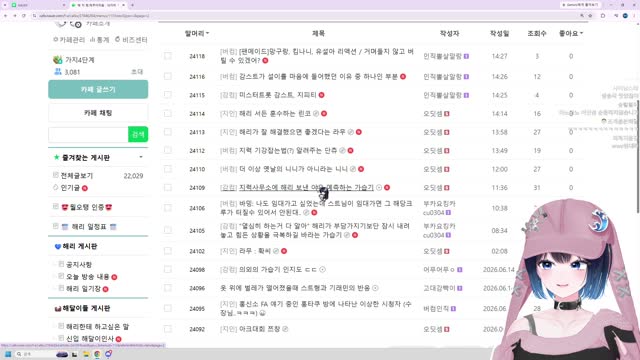Click the new badge beside 인기글
This screenshot has height=360, width=640.
click(x=85, y=188)
